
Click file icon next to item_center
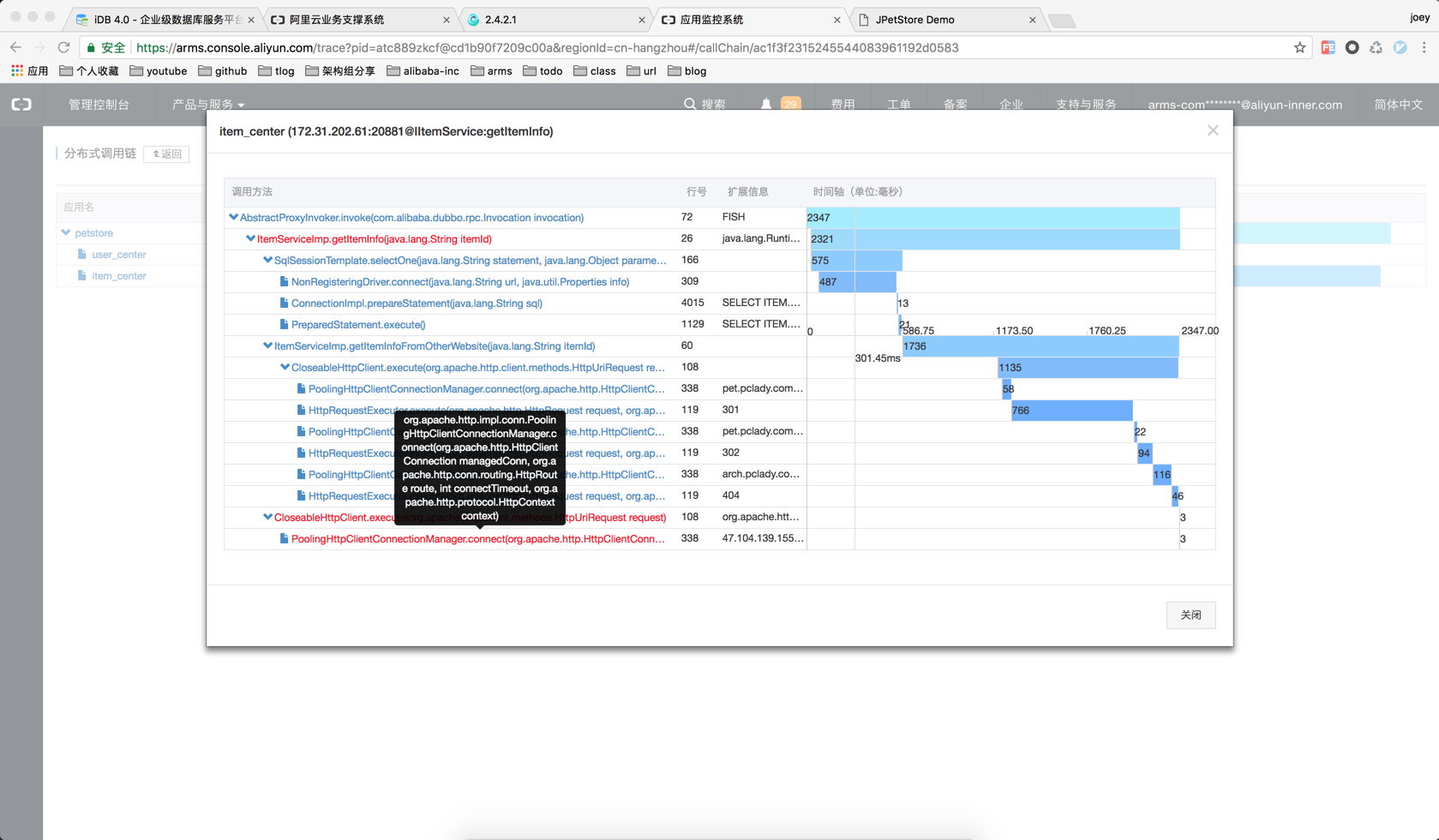tap(82, 276)
